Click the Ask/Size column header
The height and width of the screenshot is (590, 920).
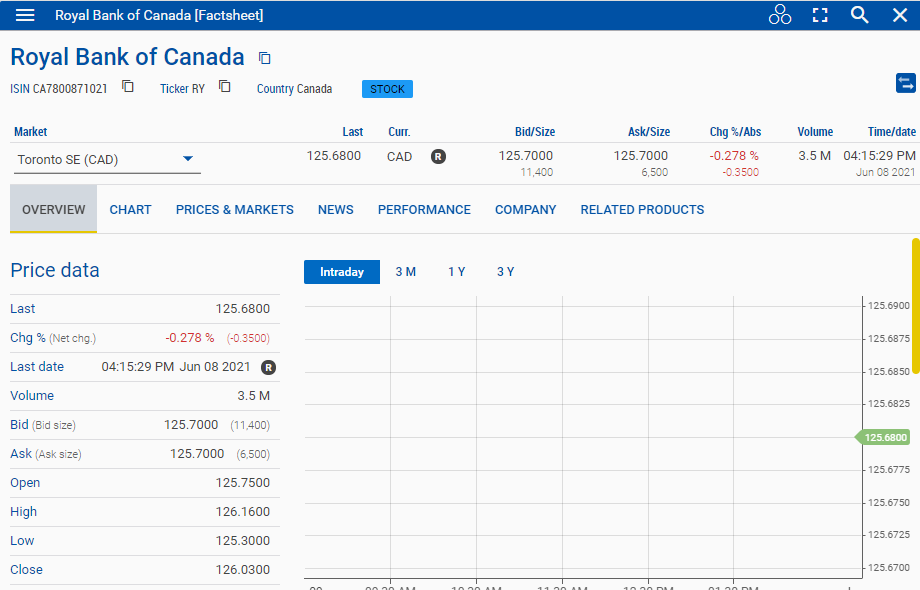[648, 132]
